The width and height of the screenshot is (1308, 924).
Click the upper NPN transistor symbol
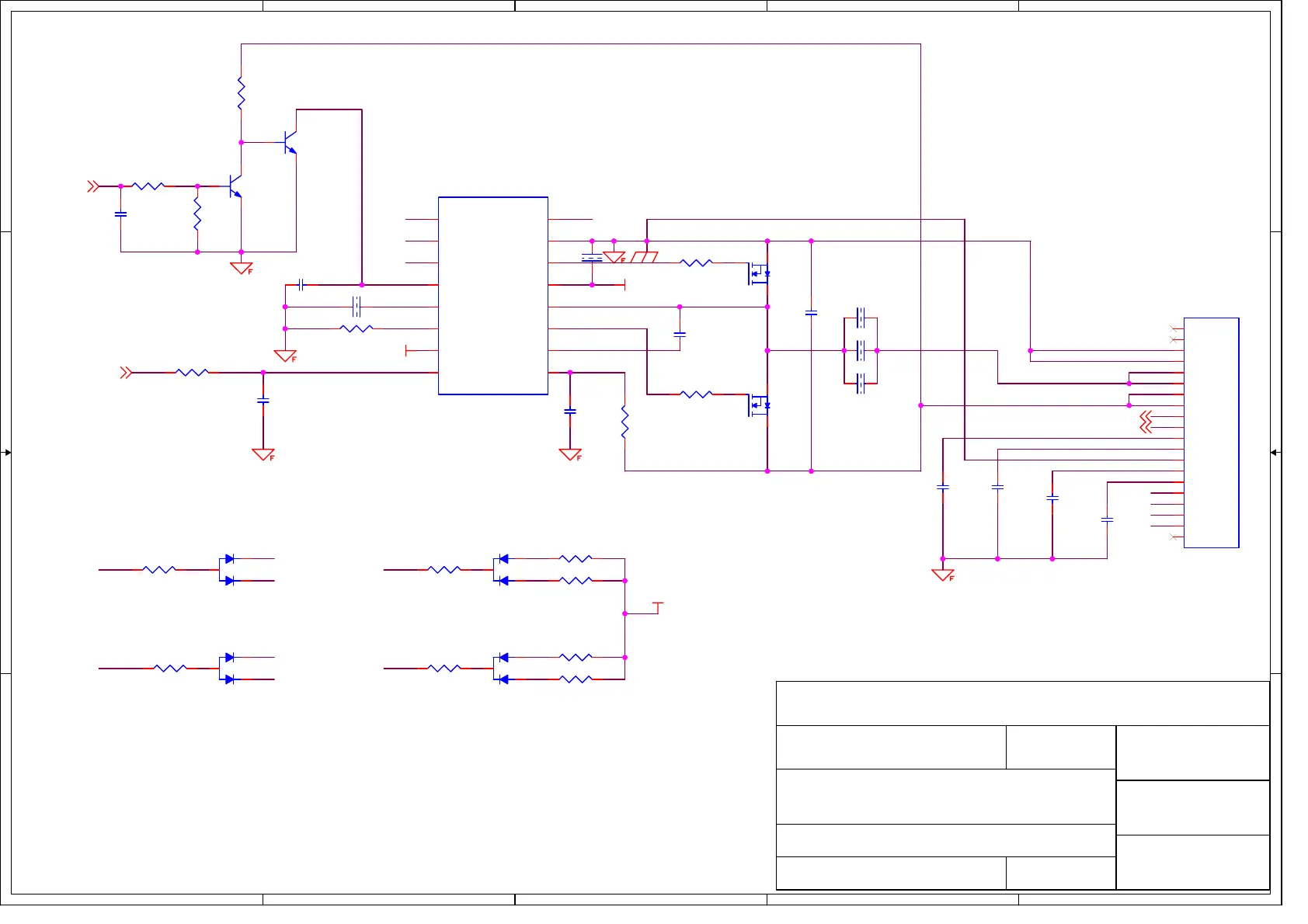pyautogui.click(x=289, y=142)
